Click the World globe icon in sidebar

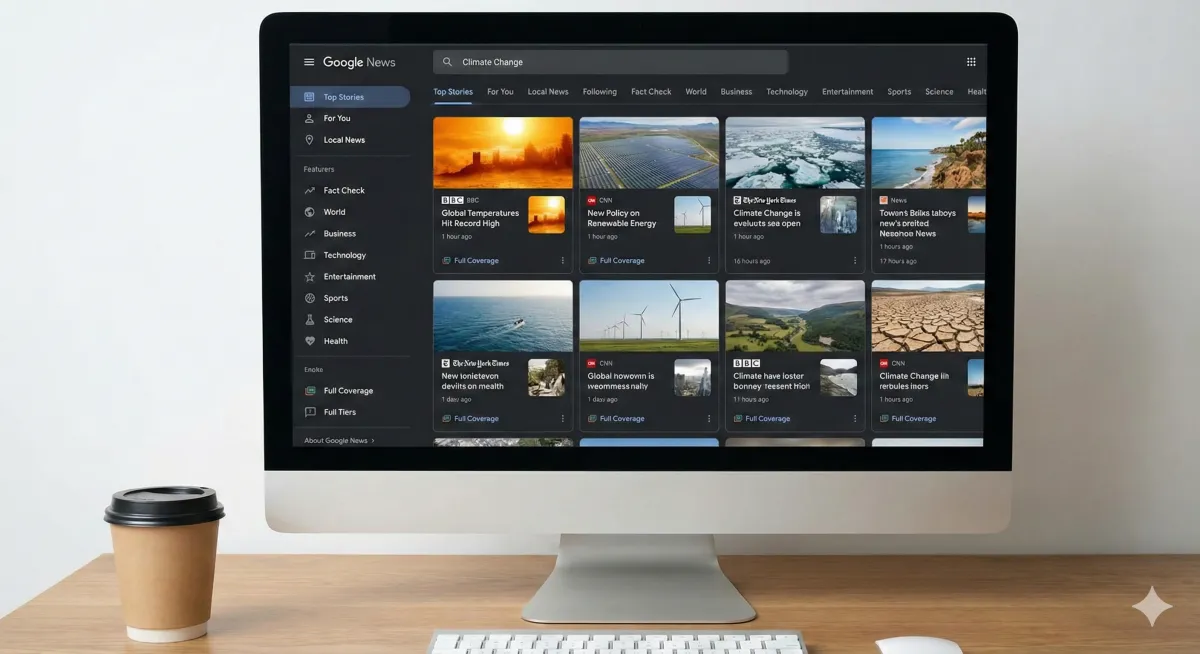click(310, 212)
